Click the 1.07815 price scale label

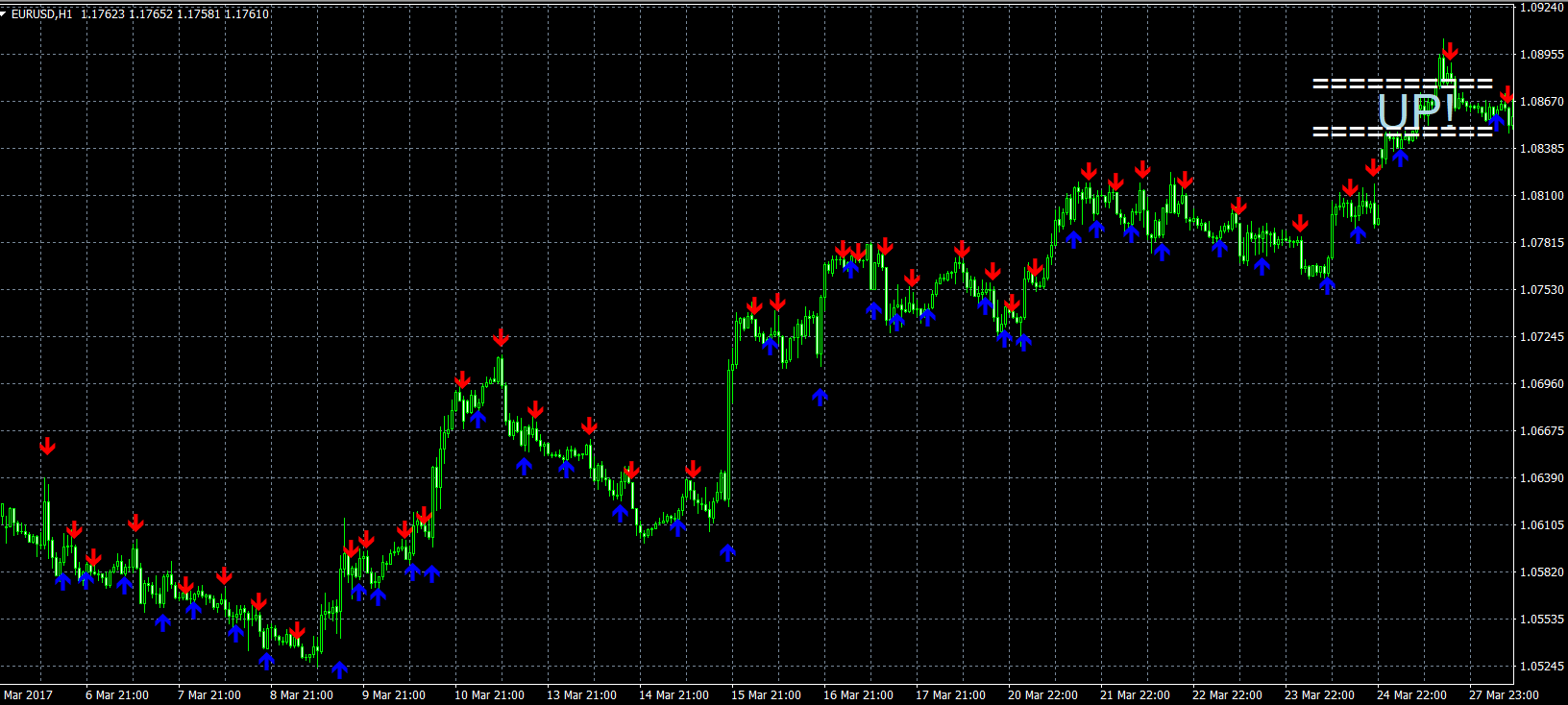point(1542,243)
